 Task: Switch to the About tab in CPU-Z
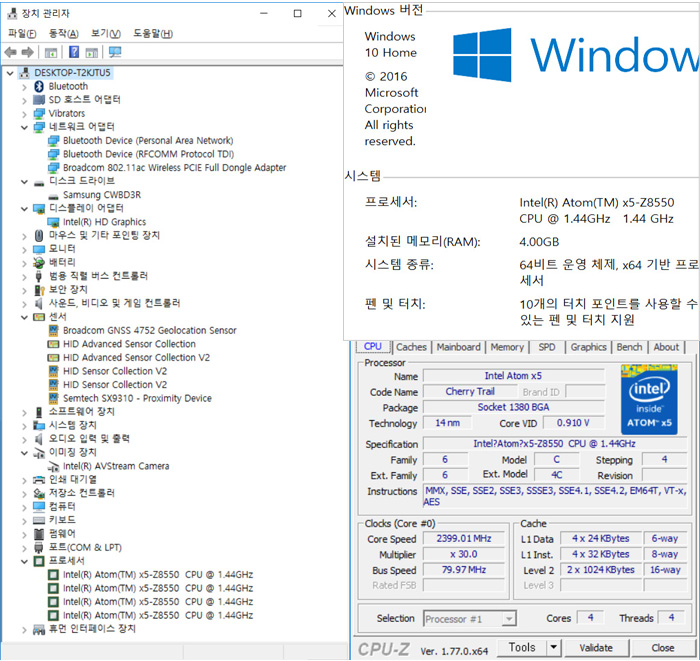point(666,347)
